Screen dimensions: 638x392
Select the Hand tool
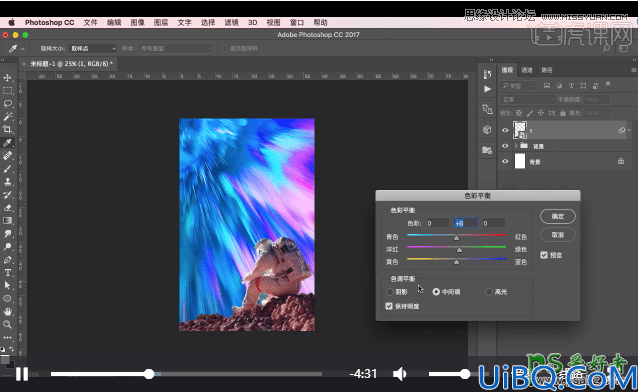tap(7, 311)
